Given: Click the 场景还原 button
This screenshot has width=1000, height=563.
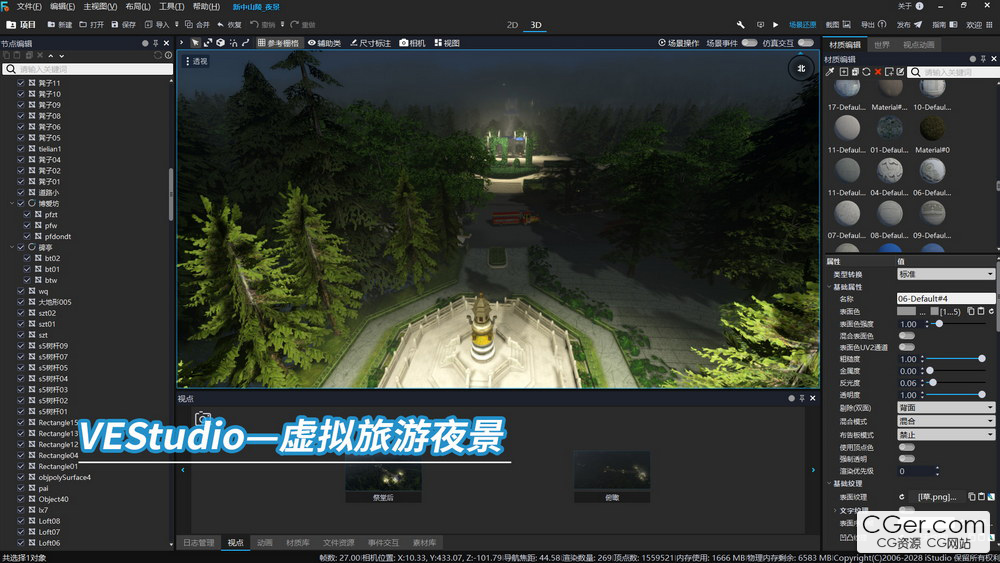Looking at the screenshot, I should (802, 25).
